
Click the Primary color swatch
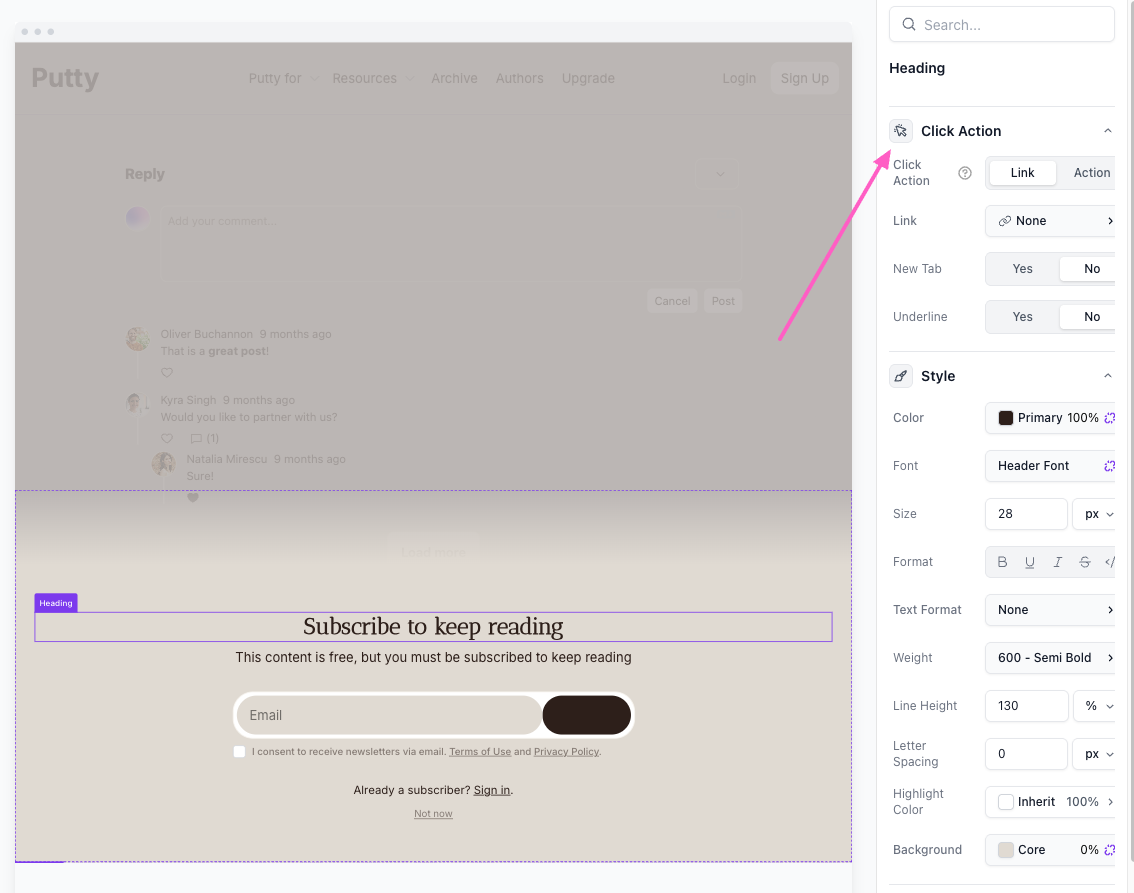point(1006,418)
